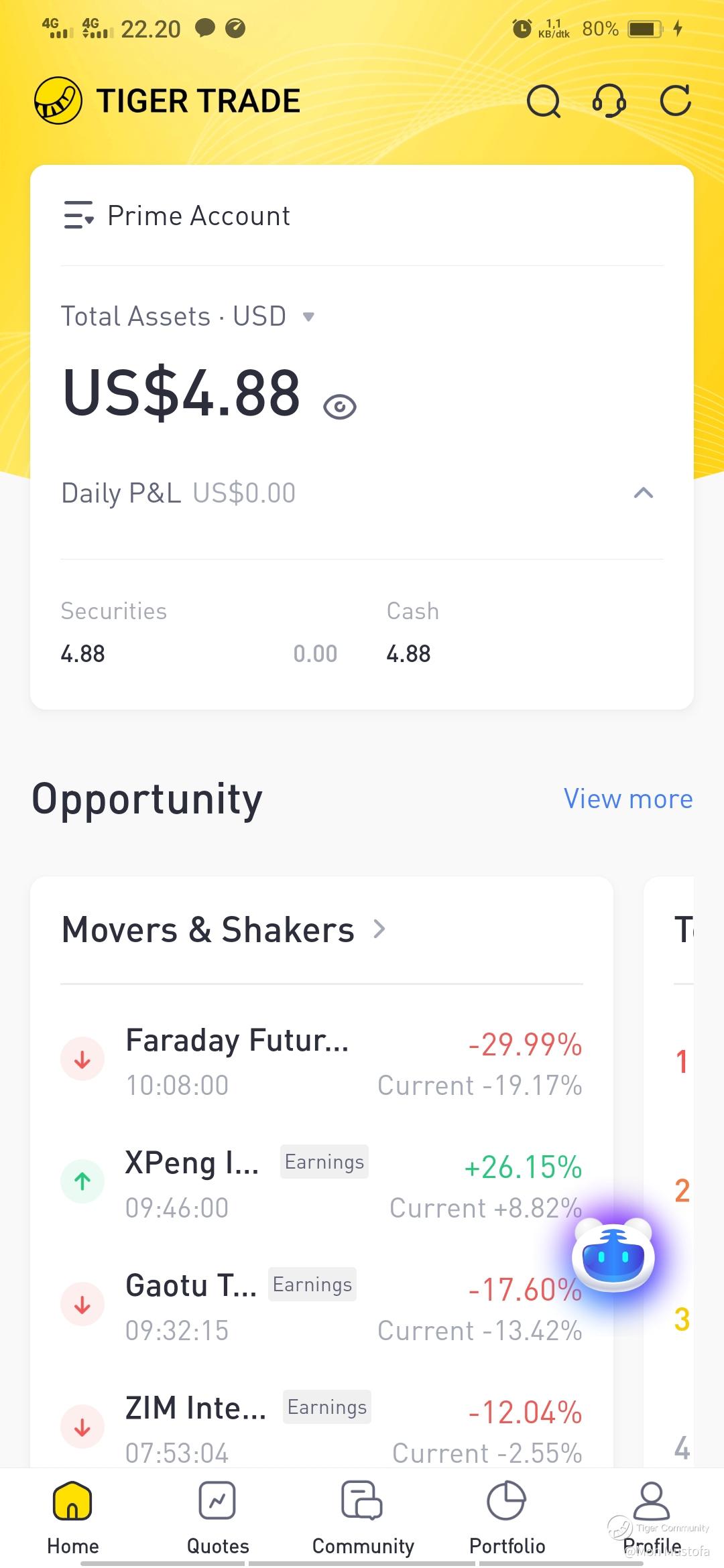Switch to Quotes tab
Image resolution: width=724 pixels, height=1568 pixels.
[218, 1518]
